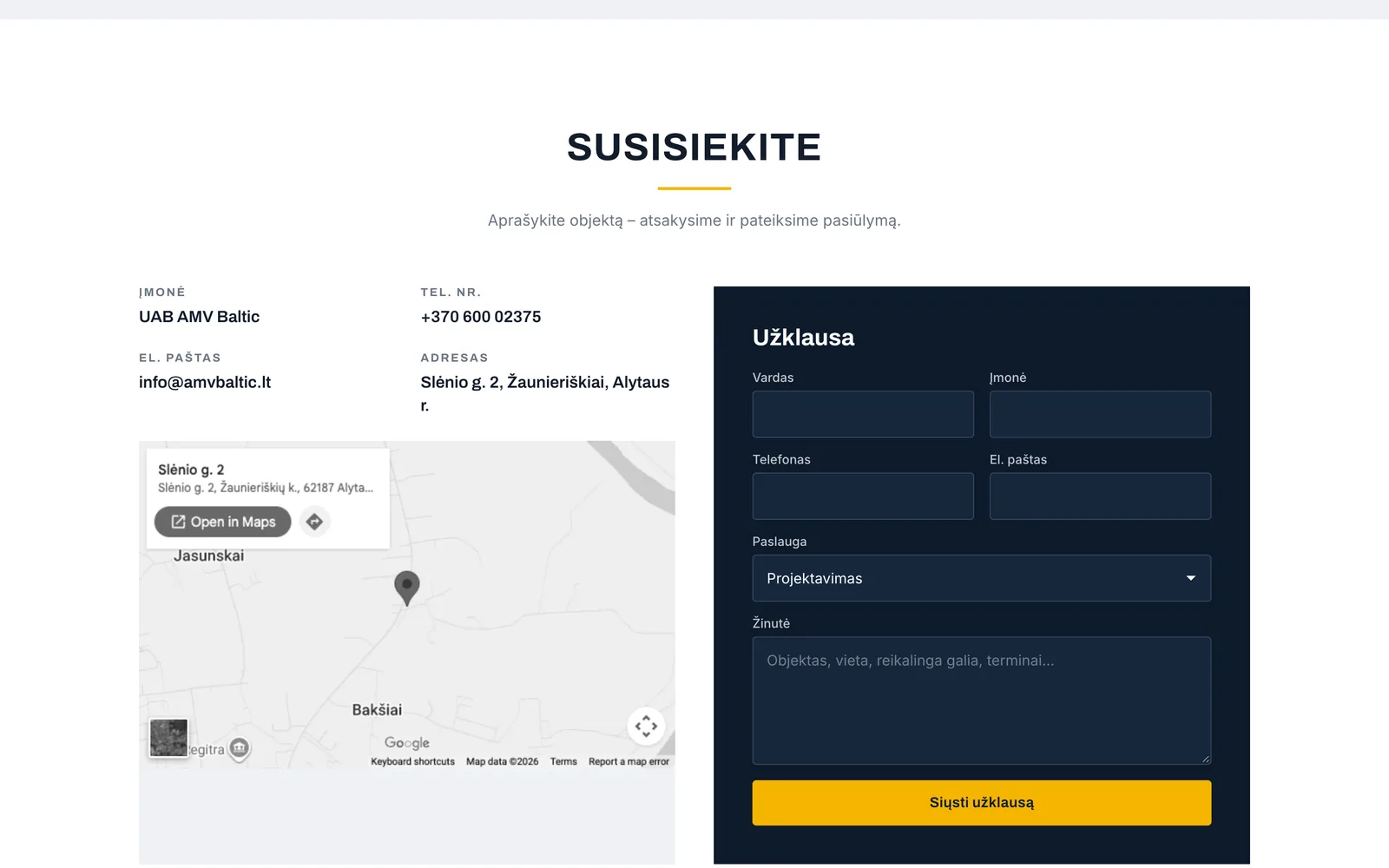
Task: Open Keyboard shortcuts on the map
Action: click(412, 761)
